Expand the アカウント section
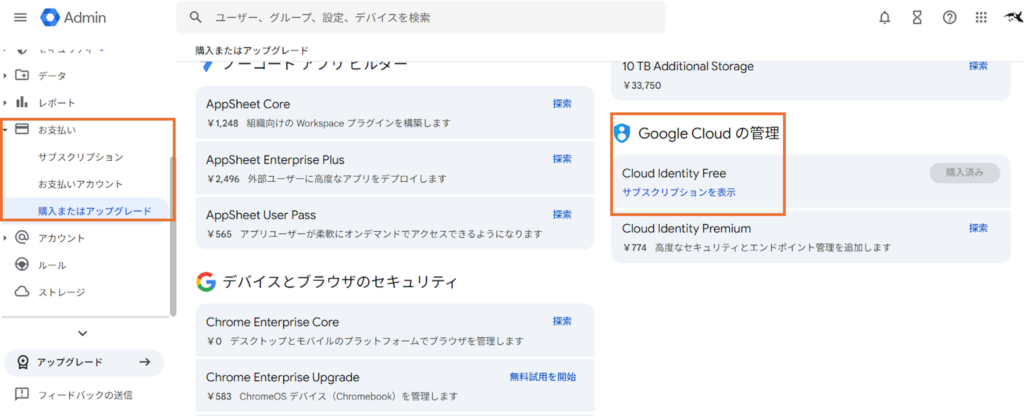This screenshot has height=416, width=1024. tap(6, 238)
